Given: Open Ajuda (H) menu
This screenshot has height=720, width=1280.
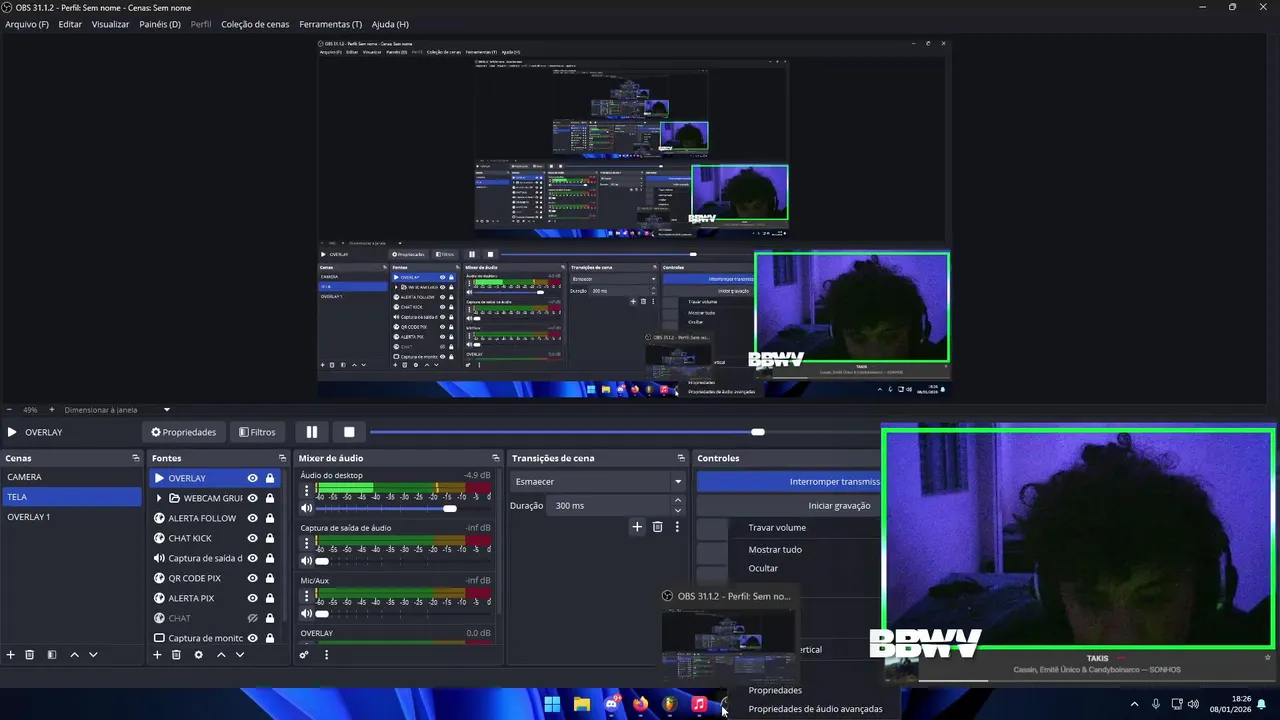Looking at the screenshot, I should [x=390, y=24].
